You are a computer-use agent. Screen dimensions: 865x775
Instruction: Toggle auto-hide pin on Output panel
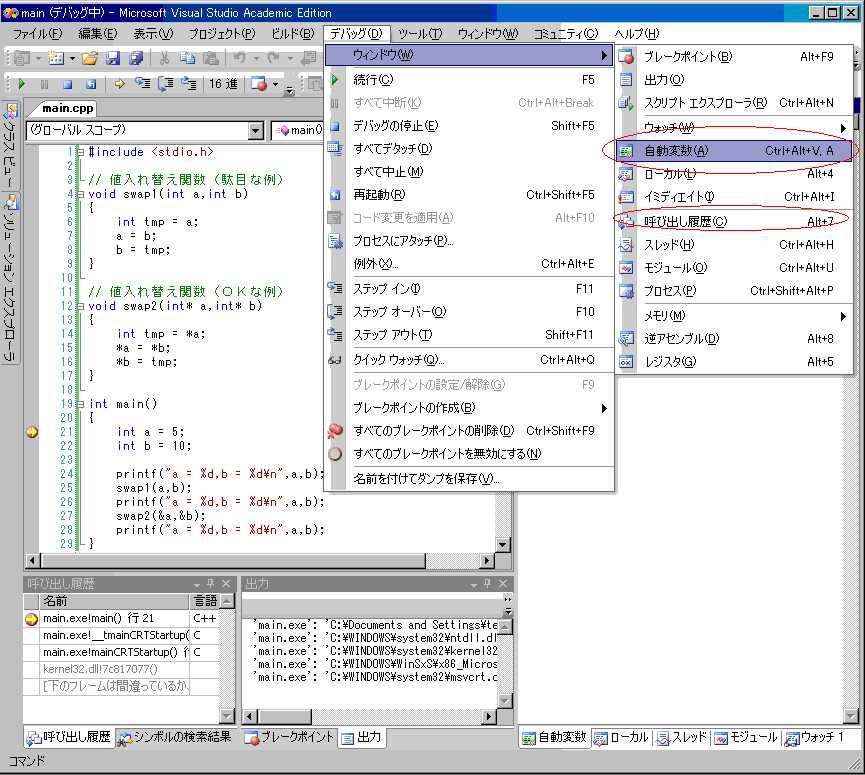click(488, 584)
